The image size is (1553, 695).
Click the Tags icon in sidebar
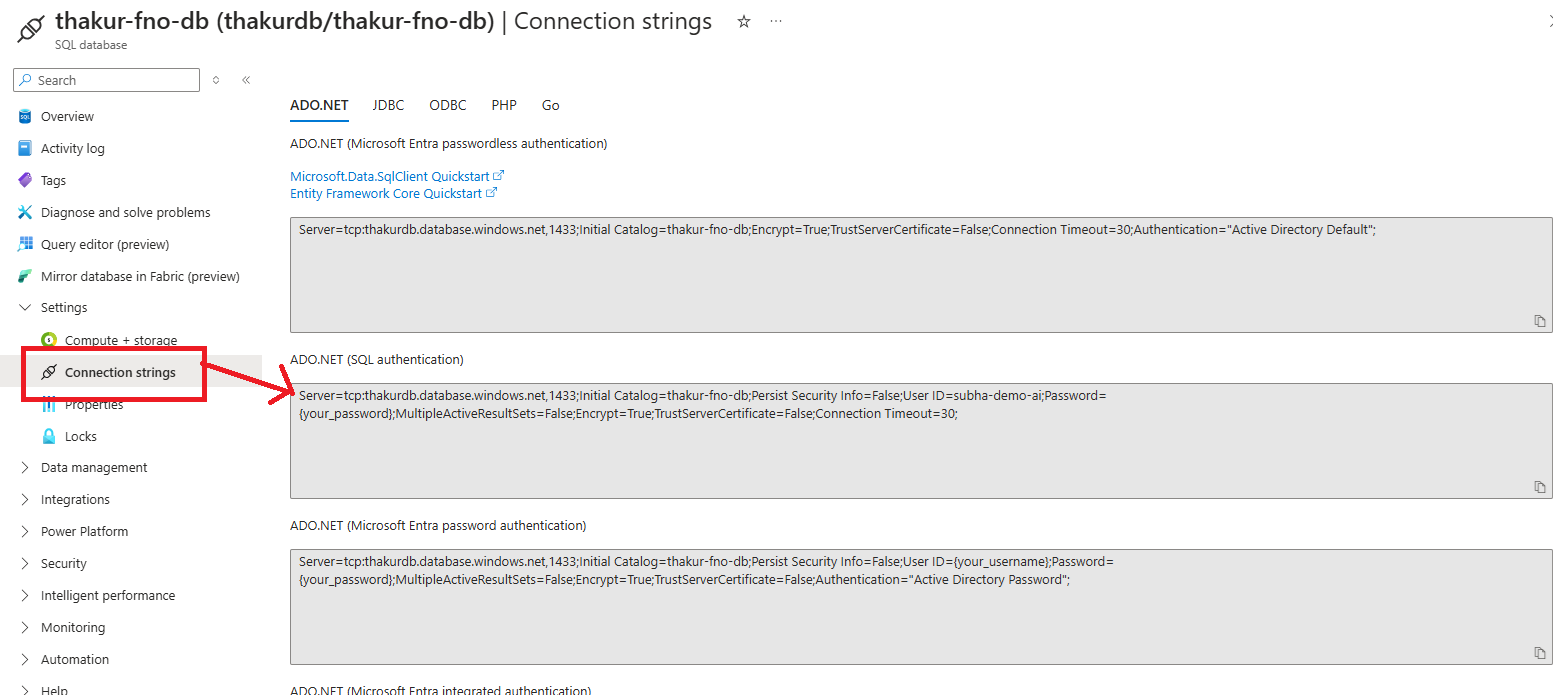pos(25,181)
